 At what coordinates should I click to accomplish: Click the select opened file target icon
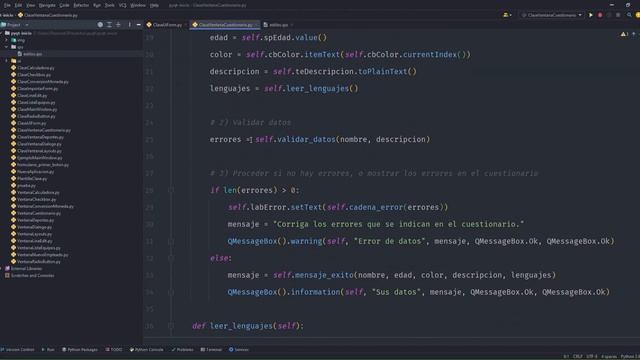click(x=100, y=25)
